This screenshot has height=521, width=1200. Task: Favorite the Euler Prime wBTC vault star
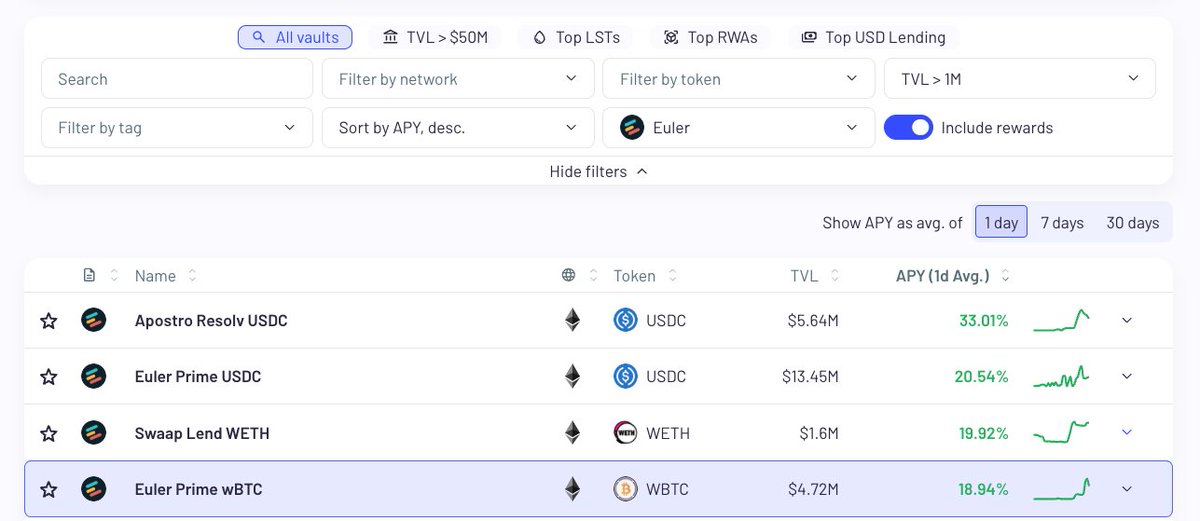tap(48, 489)
